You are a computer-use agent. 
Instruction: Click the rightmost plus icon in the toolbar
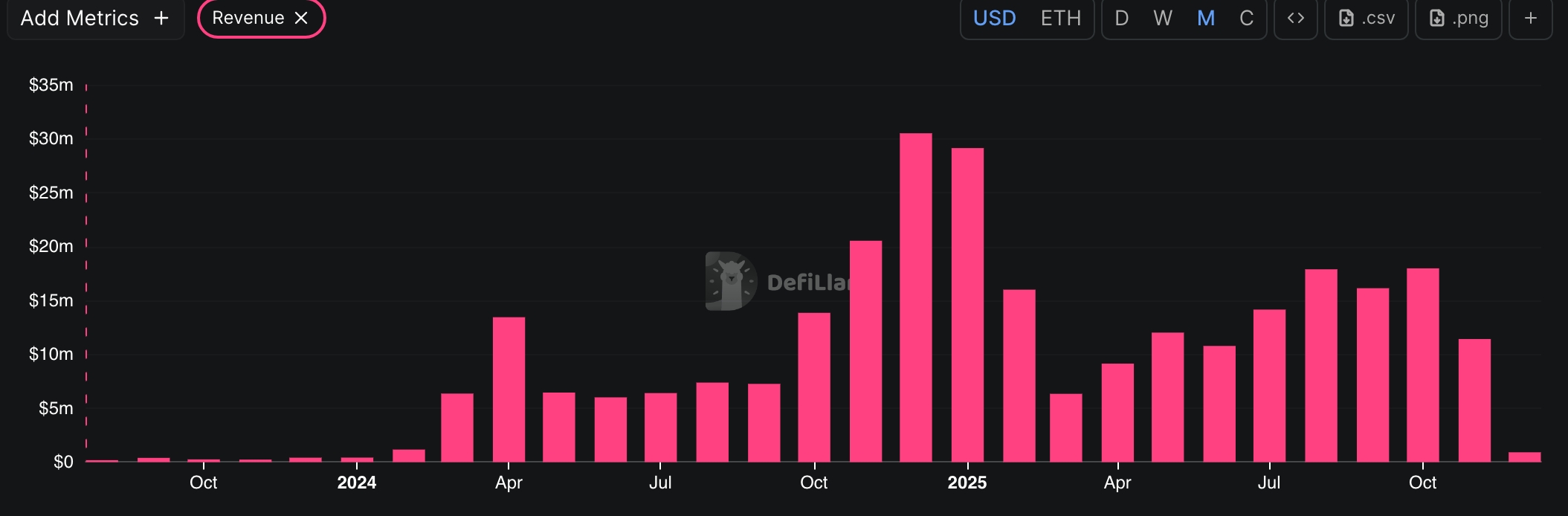(x=1531, y=18)
